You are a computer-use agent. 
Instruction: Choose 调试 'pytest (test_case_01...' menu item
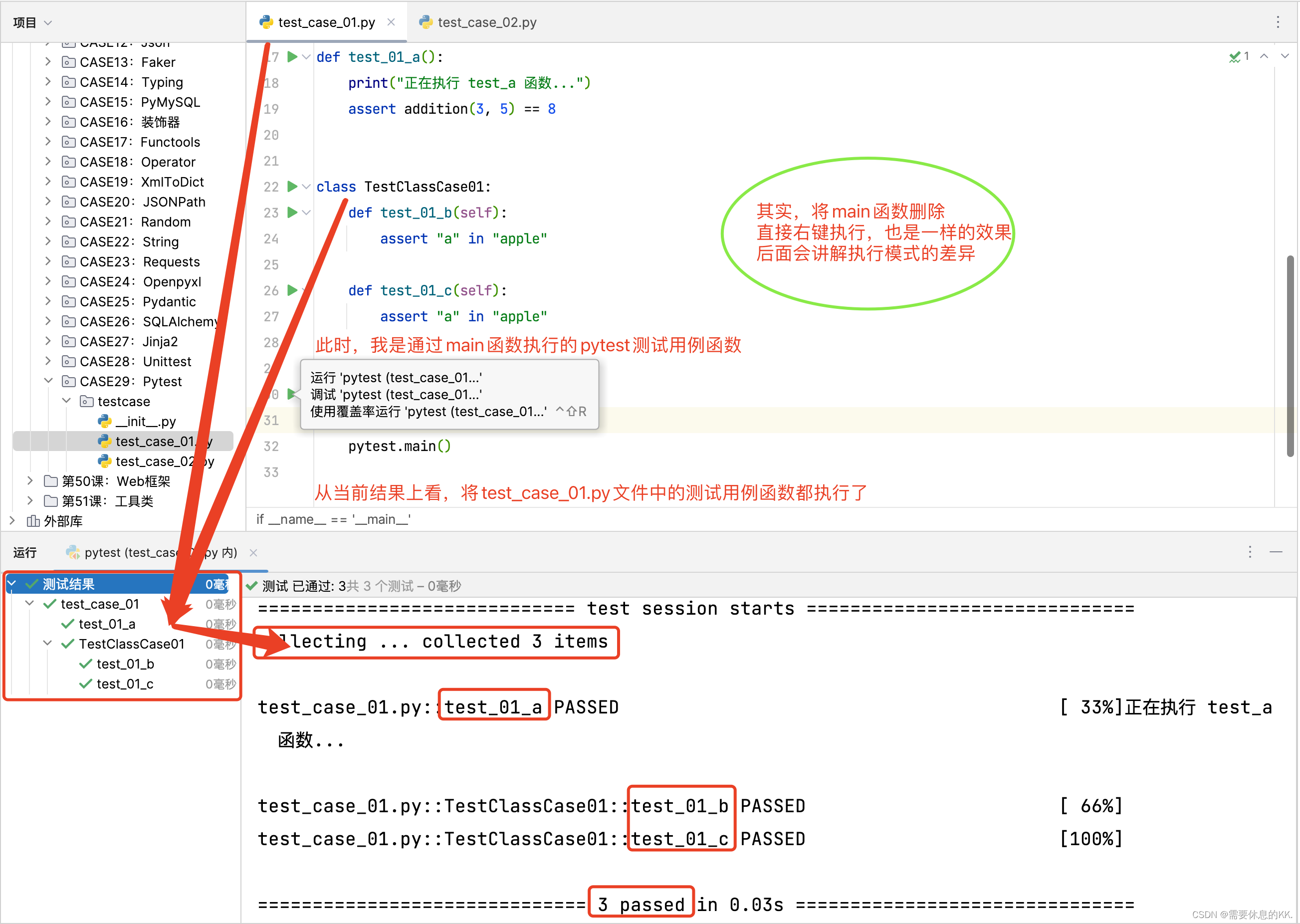[396, 394]
